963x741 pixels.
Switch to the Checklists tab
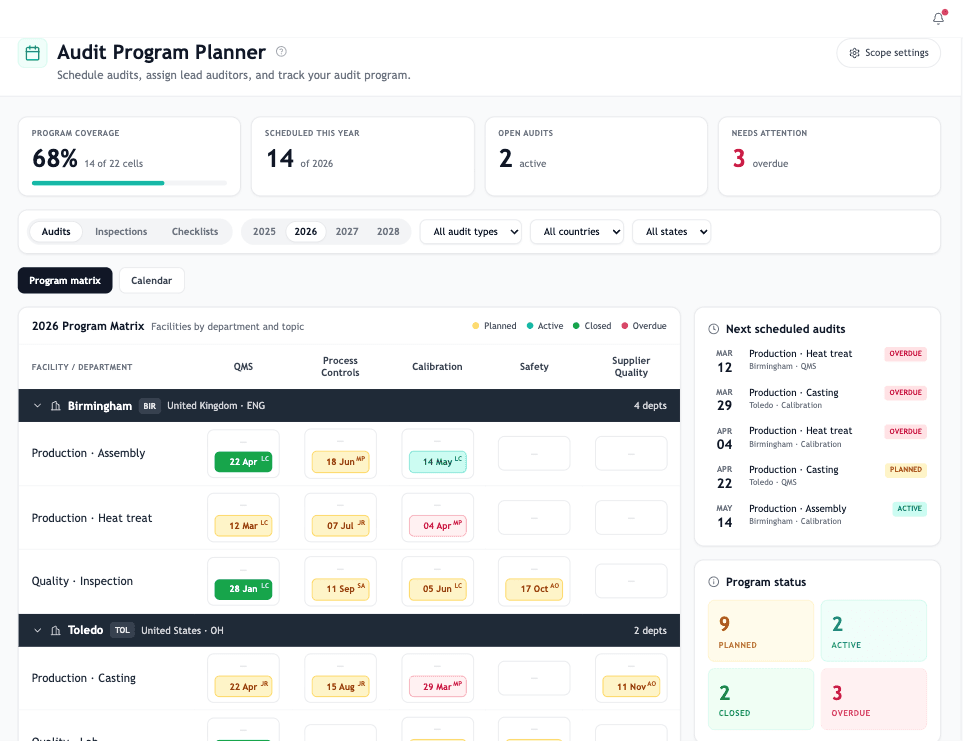coord(195,232)
